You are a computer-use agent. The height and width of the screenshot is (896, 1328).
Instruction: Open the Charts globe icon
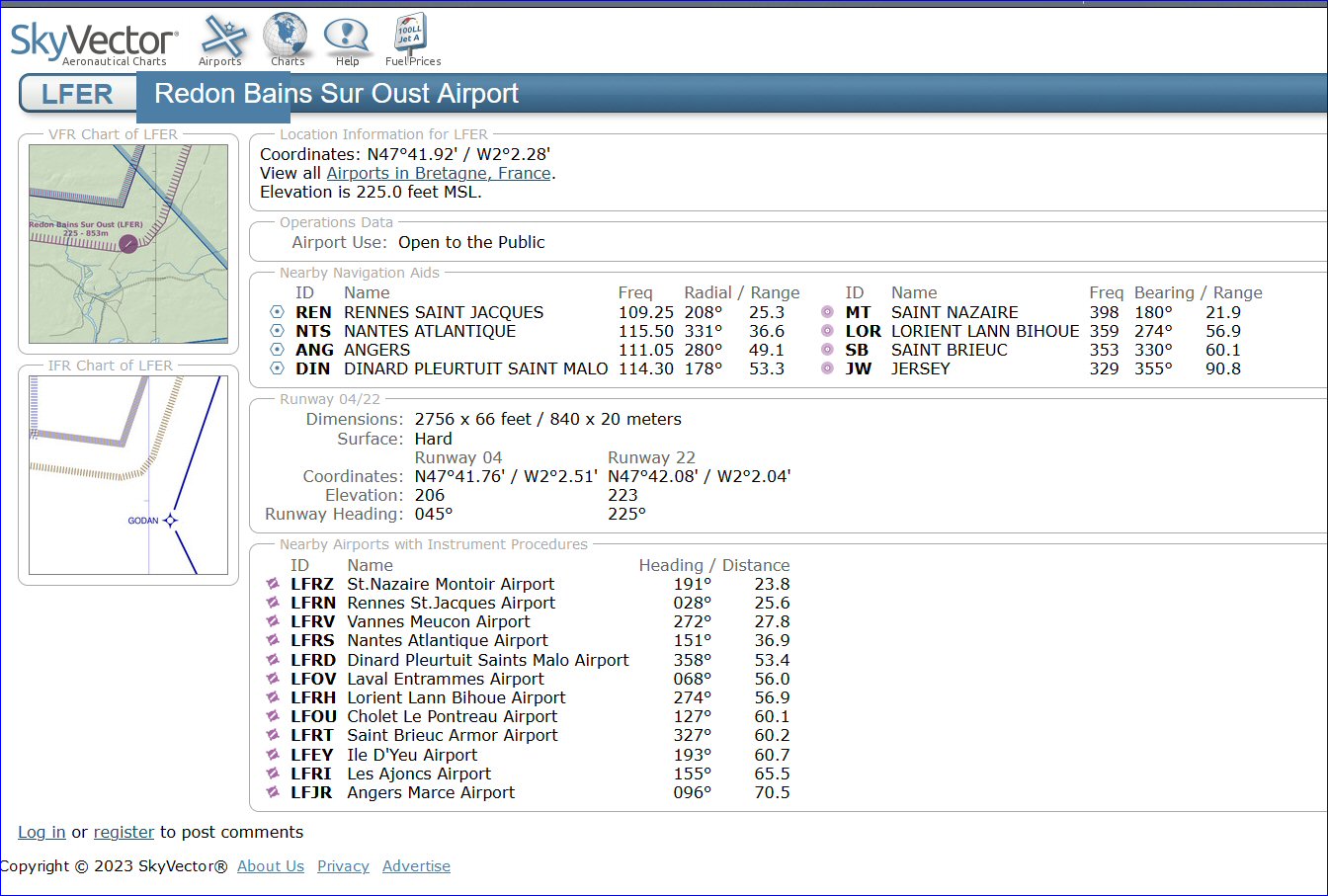click(287, 40)
